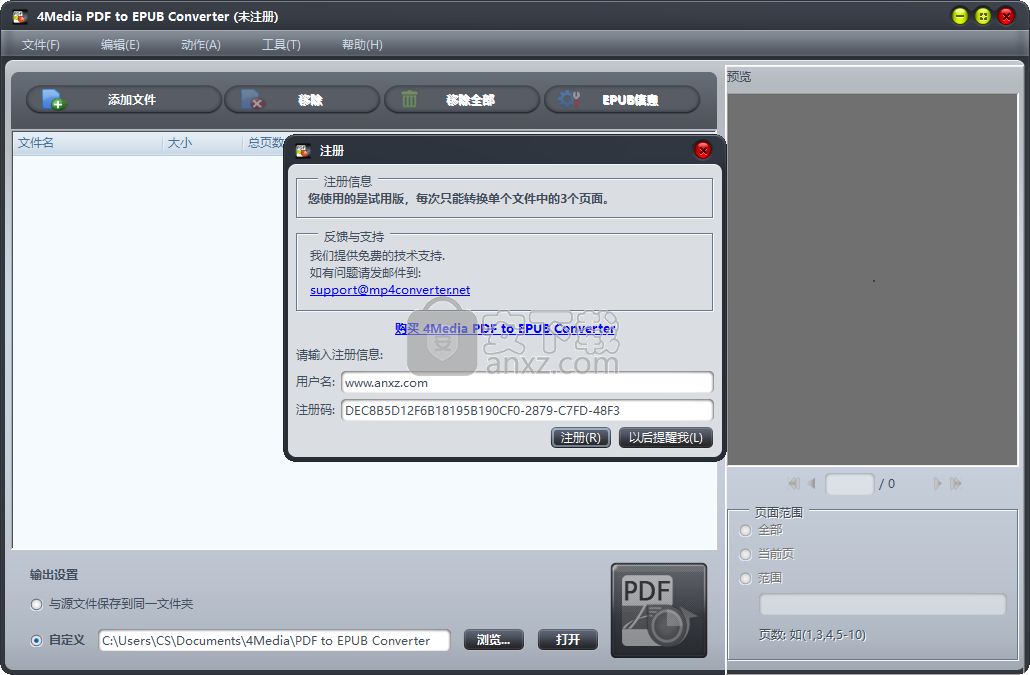Click the Remove All trash button

click(x=462, y=100)
